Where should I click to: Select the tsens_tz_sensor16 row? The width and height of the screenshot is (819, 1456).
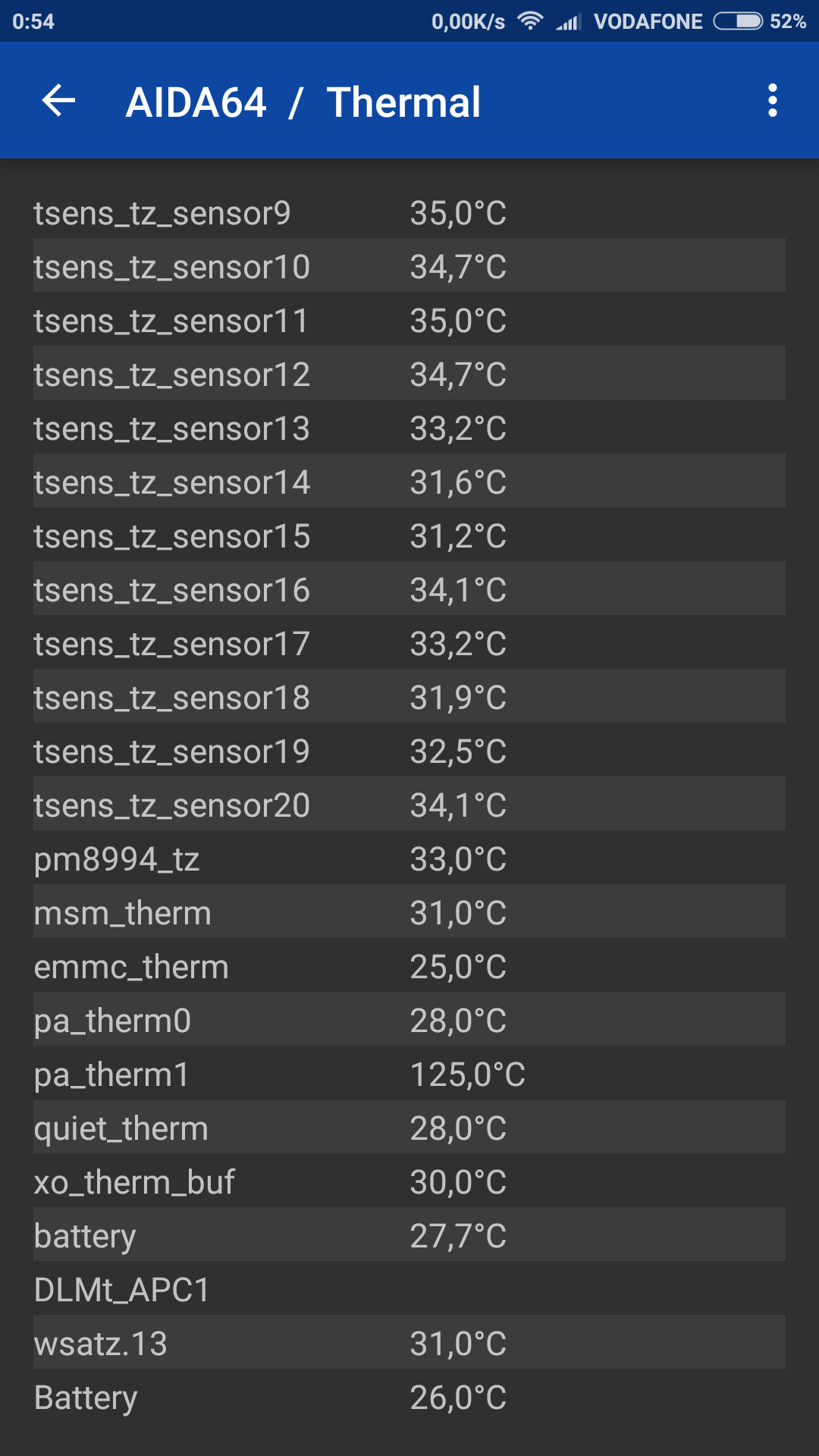[409, 590]
